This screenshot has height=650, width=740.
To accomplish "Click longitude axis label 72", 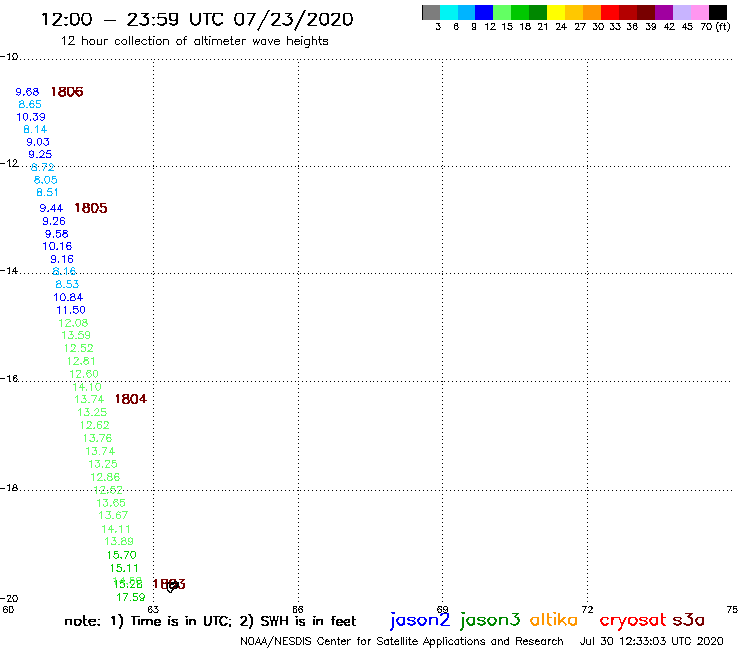I will tap(587, 609).
